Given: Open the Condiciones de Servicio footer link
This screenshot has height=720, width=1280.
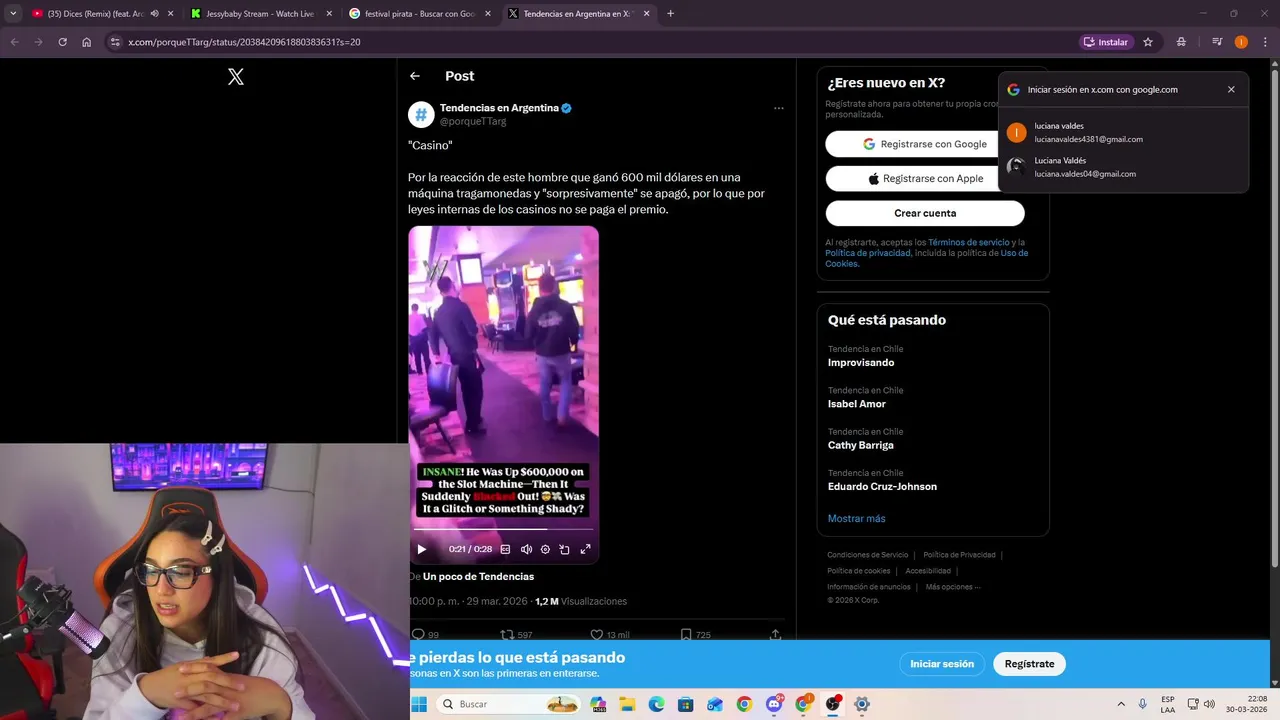Looking at the screenshot, I should pos(867,555).
